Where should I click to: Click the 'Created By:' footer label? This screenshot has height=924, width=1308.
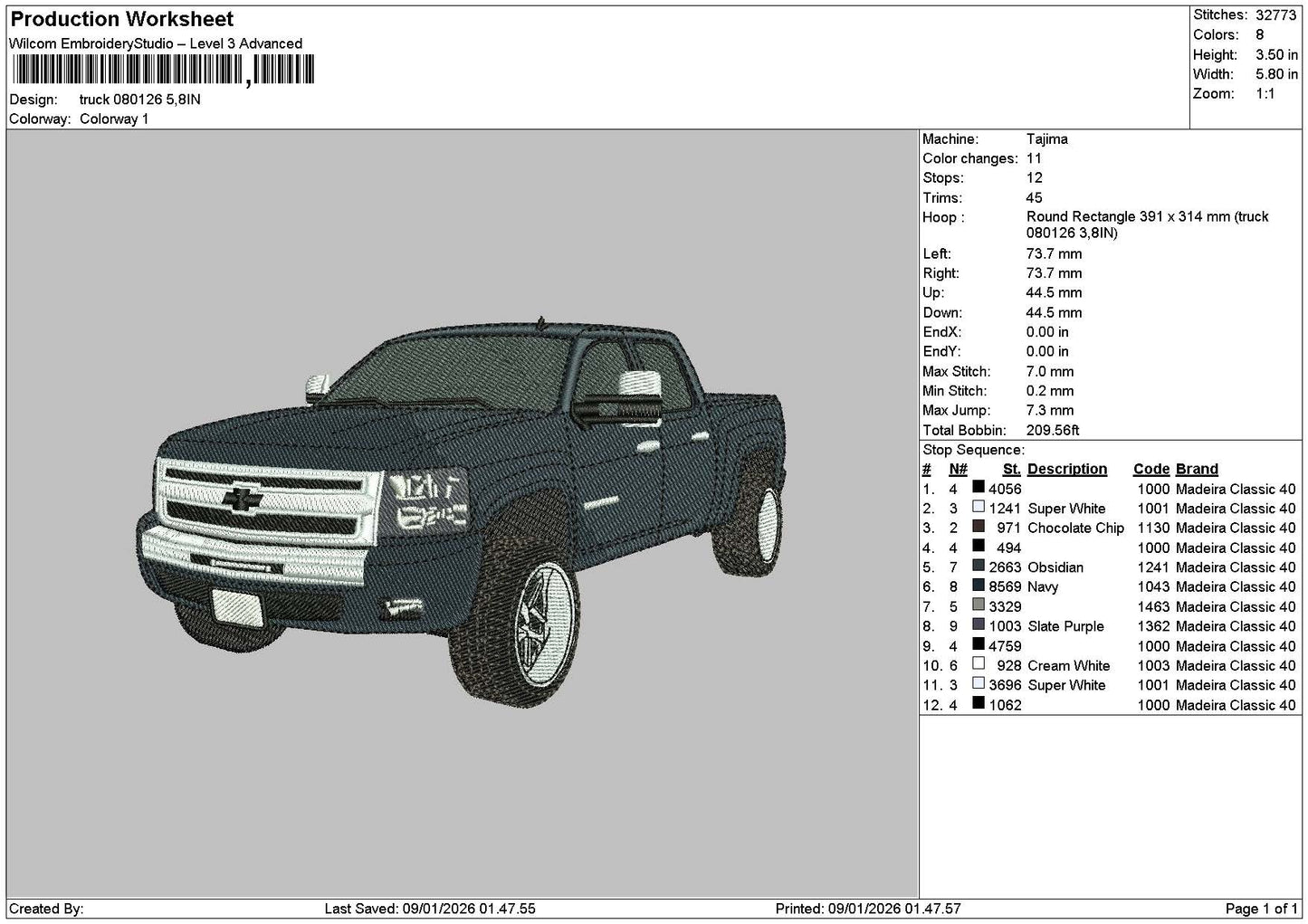coord(46,909)
